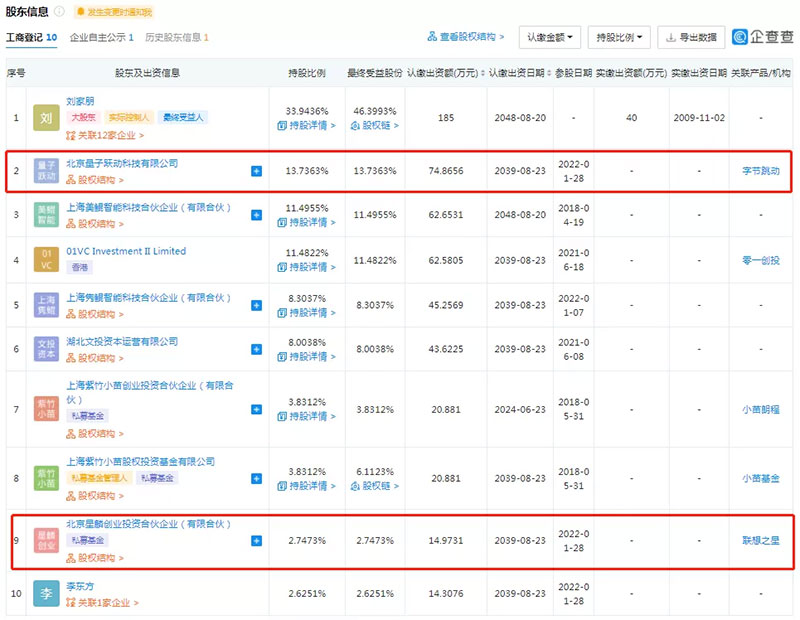The image size is (800, 620).
Task: Click the 文投资本 avatar icon
Action: point(46,349)
